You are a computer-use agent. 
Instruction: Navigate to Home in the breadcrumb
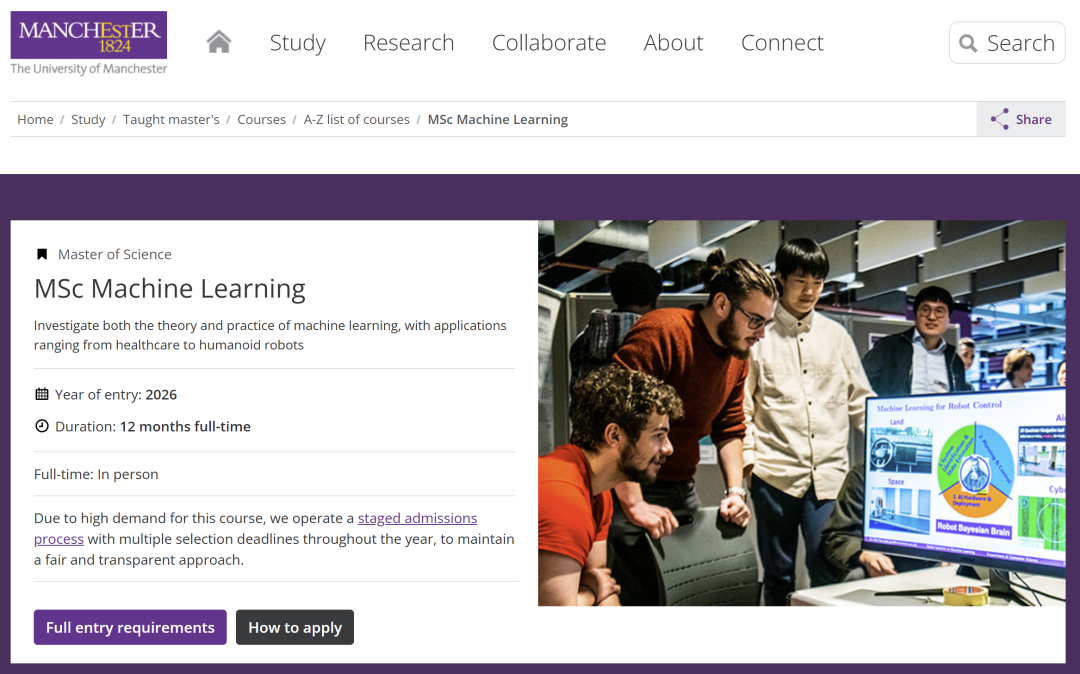point(35,119)
